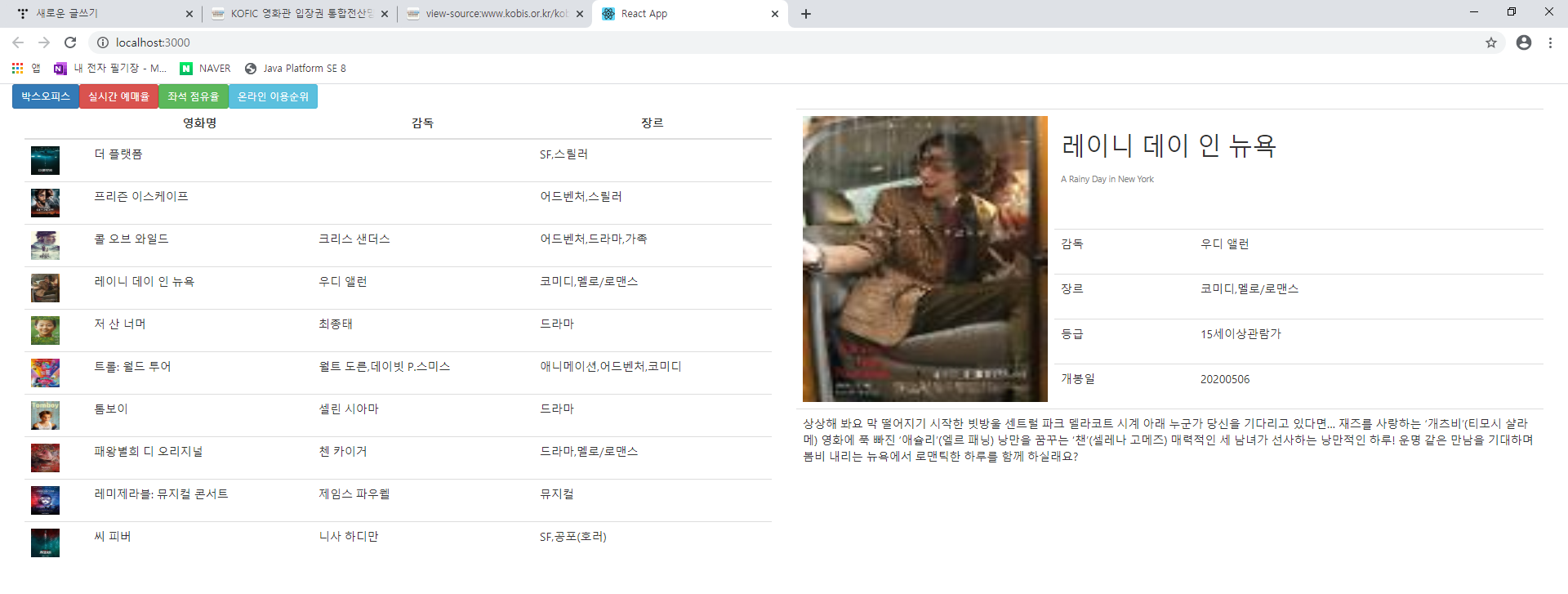The width and height of the screenshot is (1568, 594).
Task: Click the 트롤: 월드 투어 poster thumbnail
Action: click(45, 373)
